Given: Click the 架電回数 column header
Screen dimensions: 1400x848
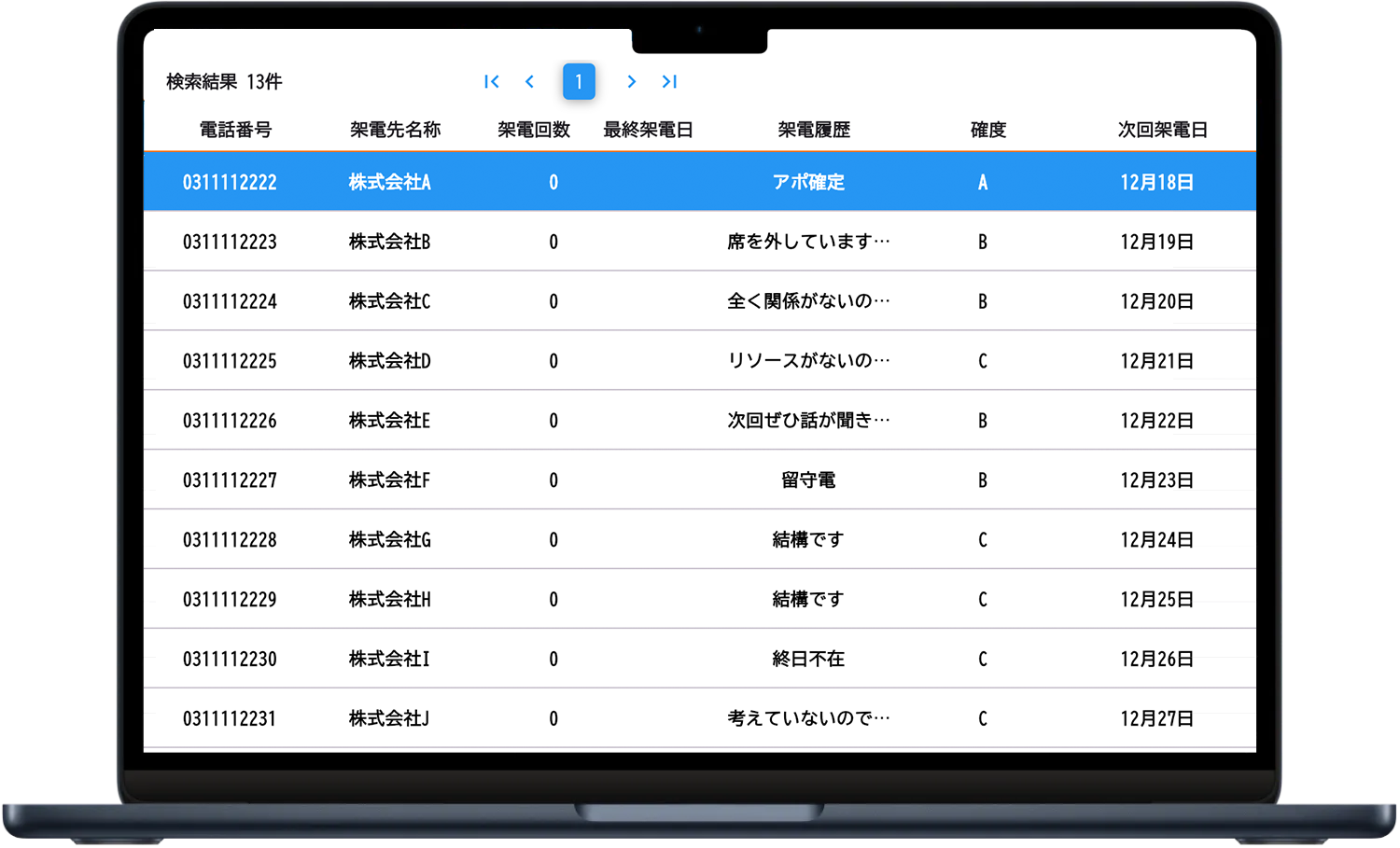Looking at the screenshot, I should [x=533, y=130].
